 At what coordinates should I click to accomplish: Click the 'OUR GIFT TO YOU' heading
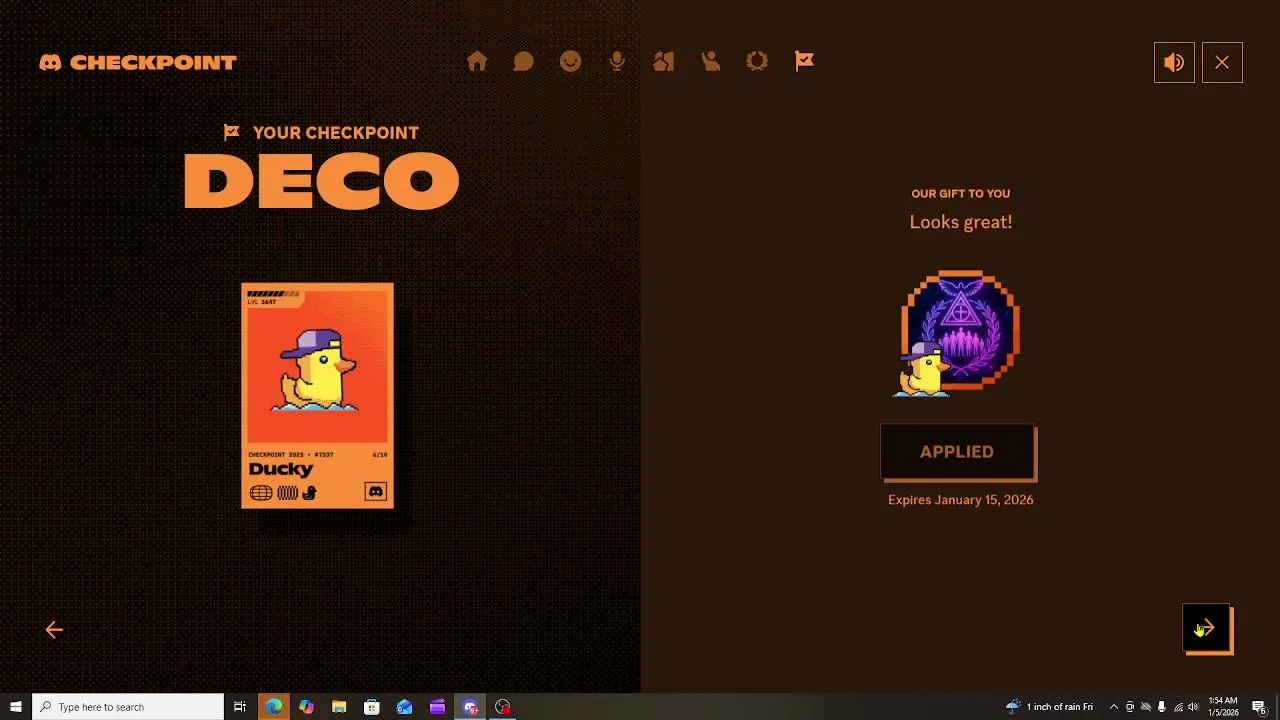tap(961, 194)
